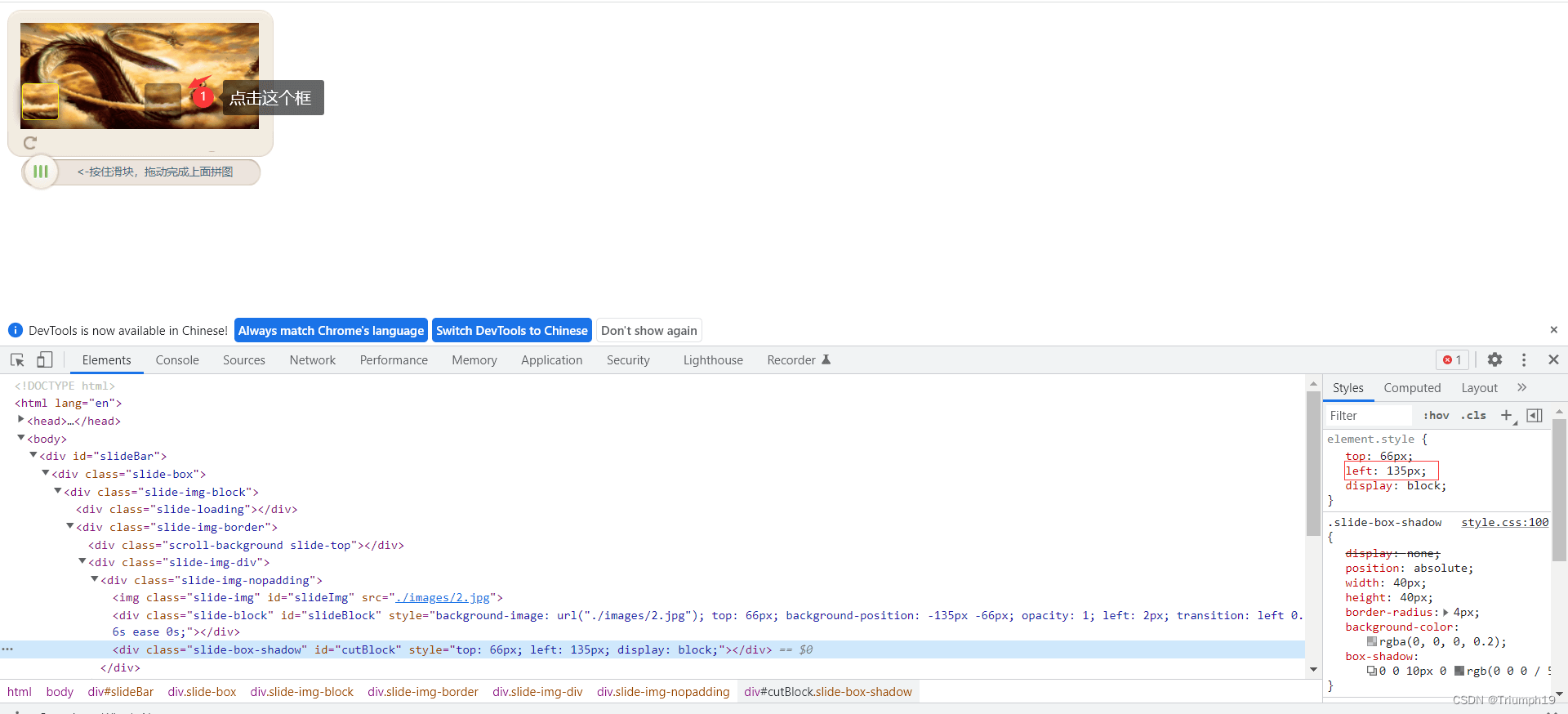Activate the inspect element picker icon
This screenshot has width=1568, height=714.
point(17,360)
